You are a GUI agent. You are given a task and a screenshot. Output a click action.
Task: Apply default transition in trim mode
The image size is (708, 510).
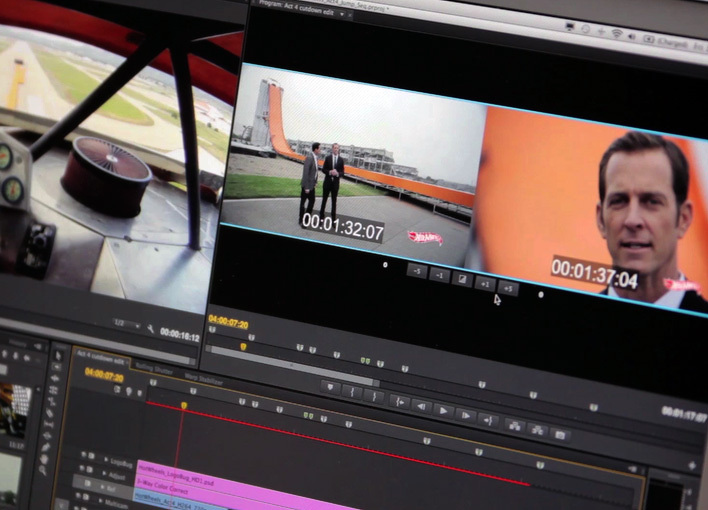tap(462, 279)
